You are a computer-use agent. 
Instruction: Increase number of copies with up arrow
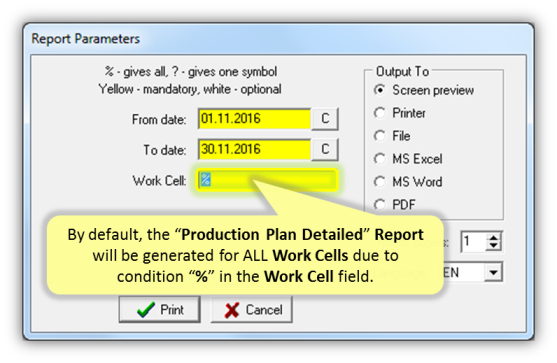(493, 237)
